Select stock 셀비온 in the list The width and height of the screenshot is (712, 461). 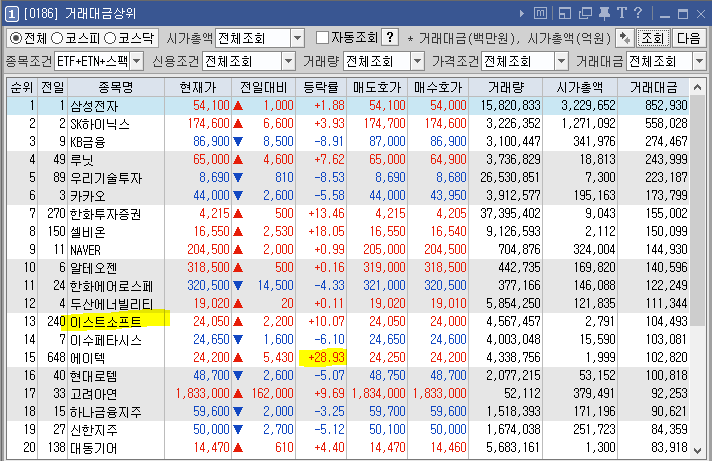click(x=88, y=232)
